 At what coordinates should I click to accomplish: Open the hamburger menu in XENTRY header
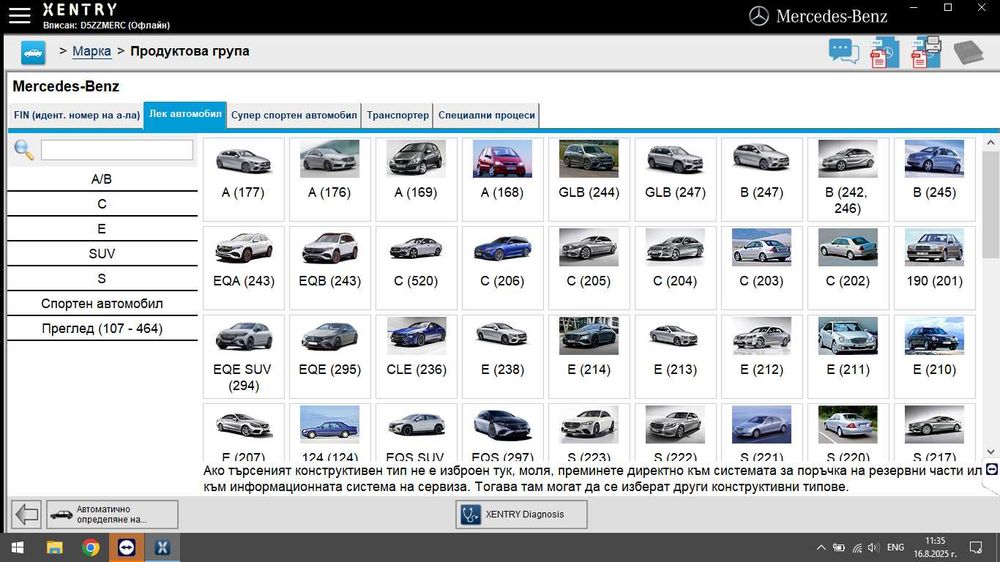pos(19,15)
